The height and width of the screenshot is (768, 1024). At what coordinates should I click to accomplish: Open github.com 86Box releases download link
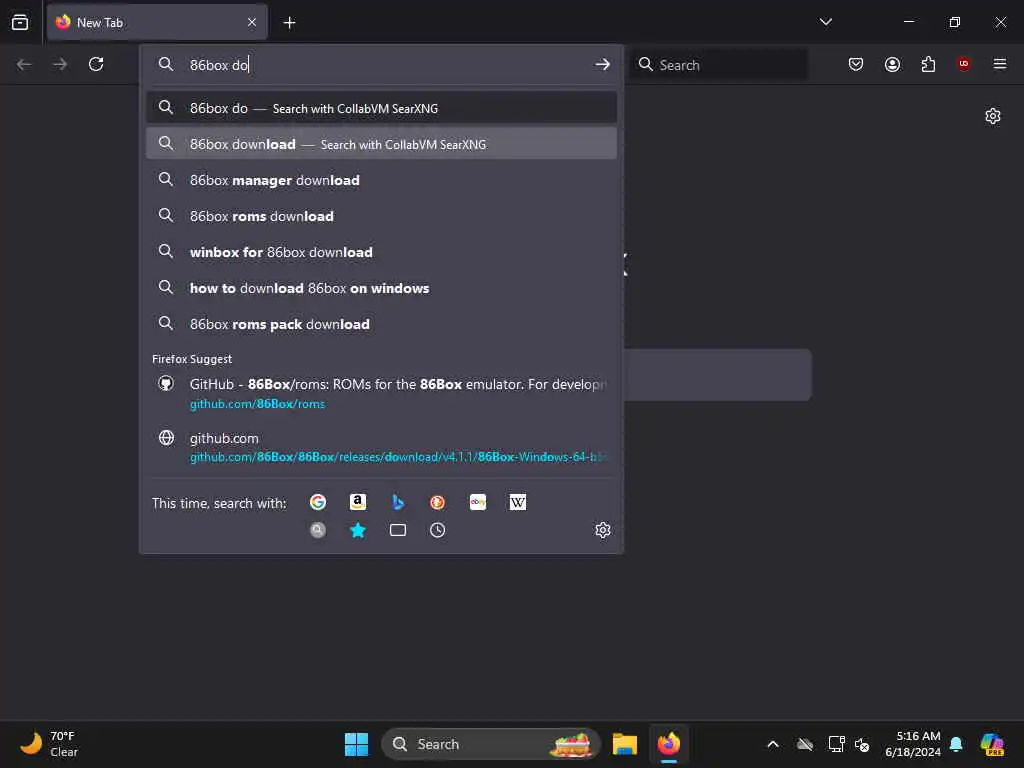(x=381, y=447)
